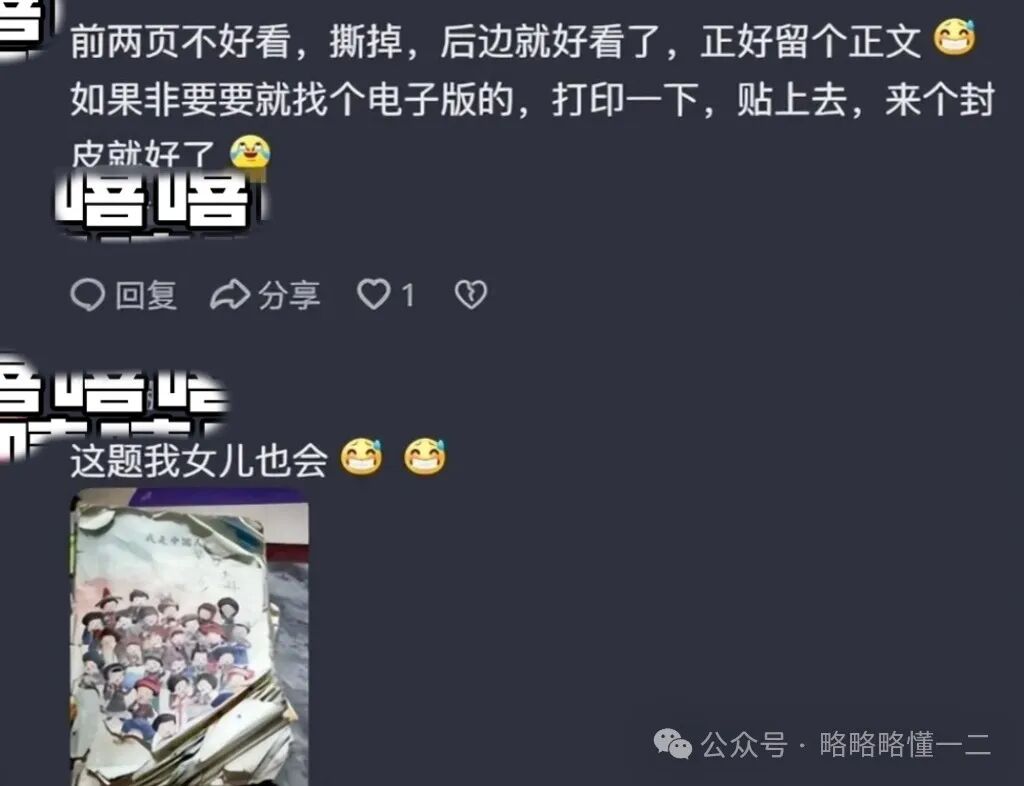Click the like count number 1
Viewport: 1024px width, 786px height.
pyautogui.click(x=408, y=296)
